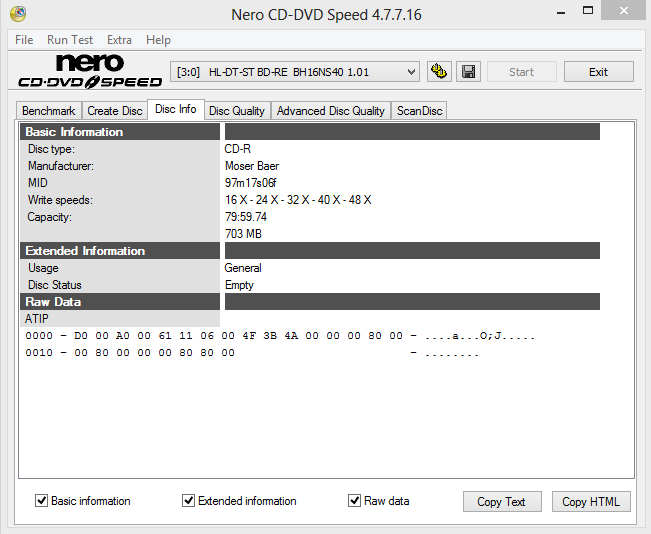Screen dimensions: 651x534
Task: Click the drive options wrench icon
Action: (439, 72)
